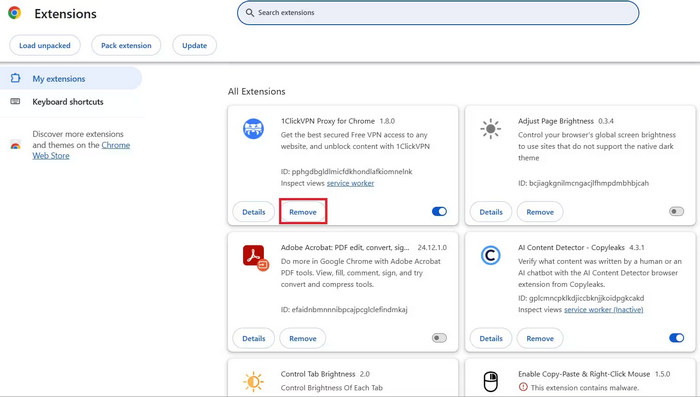Click the Update button

coord(195,46)
